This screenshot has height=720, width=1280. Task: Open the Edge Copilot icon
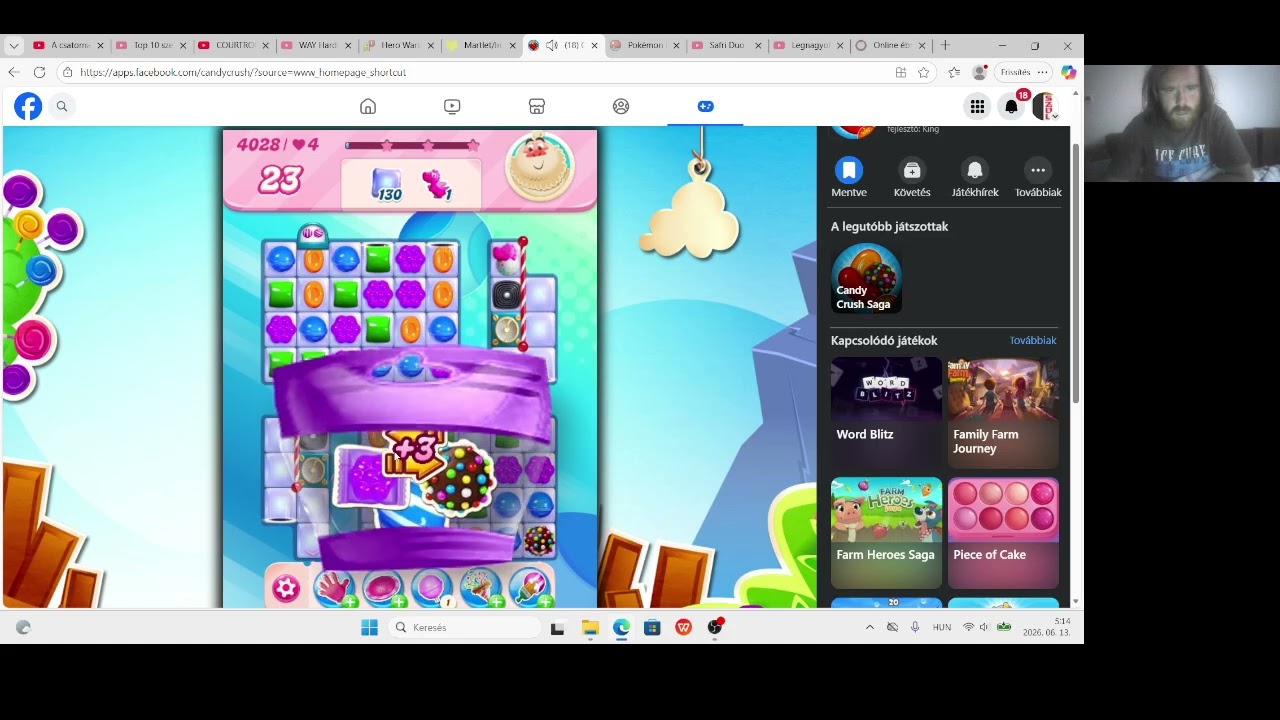point(1068,72)
